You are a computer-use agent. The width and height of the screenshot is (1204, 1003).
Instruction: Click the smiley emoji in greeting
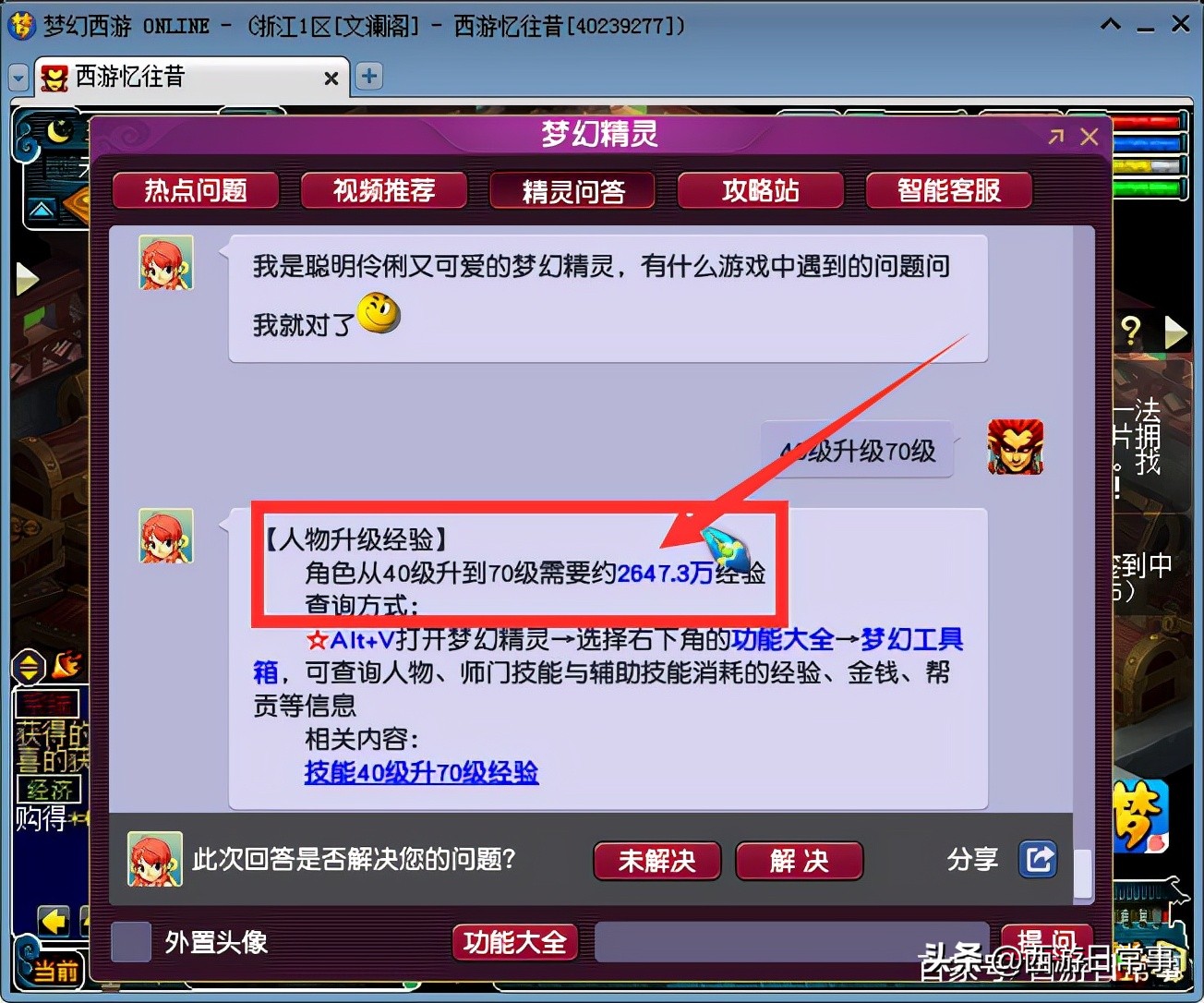(x=379, y=314)
